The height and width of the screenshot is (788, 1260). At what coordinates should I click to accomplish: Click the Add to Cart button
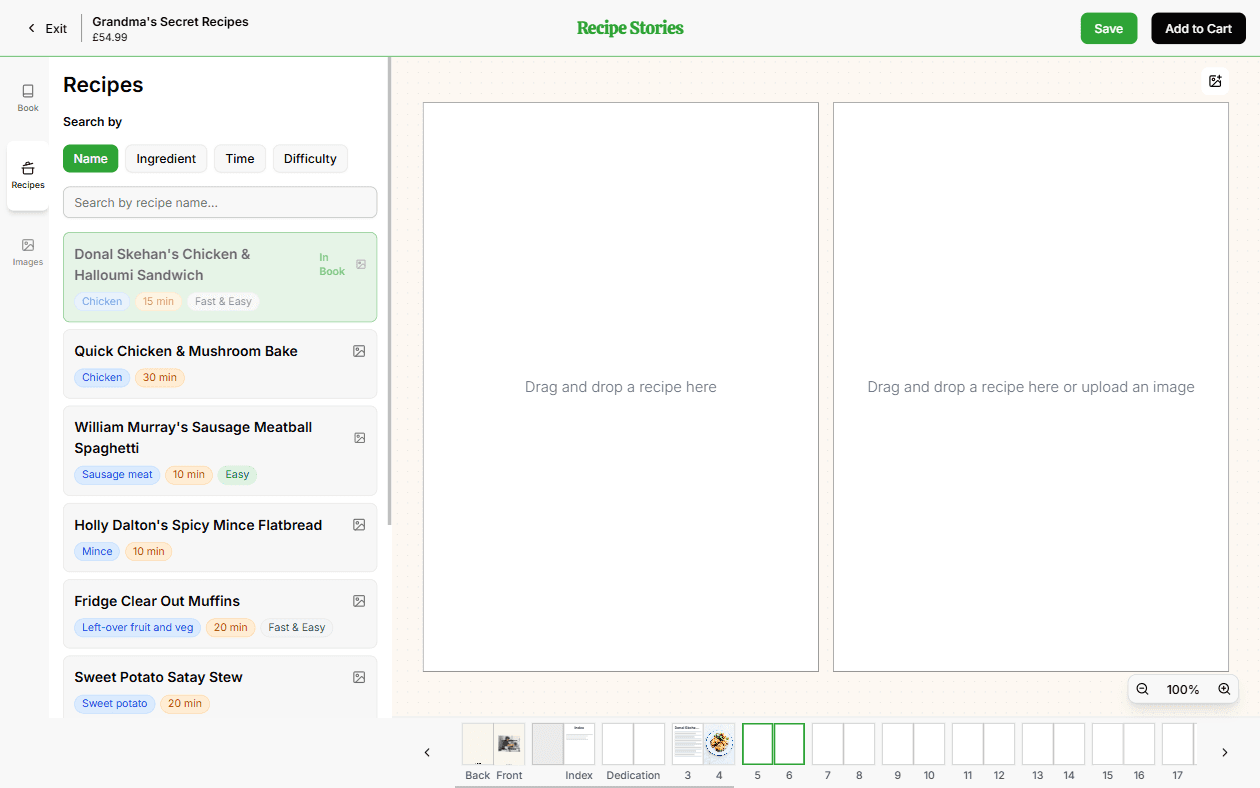(1198, 28)
